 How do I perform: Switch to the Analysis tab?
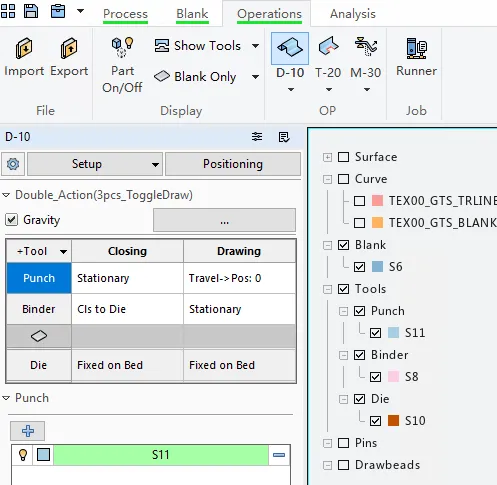(x=353, y=14)
